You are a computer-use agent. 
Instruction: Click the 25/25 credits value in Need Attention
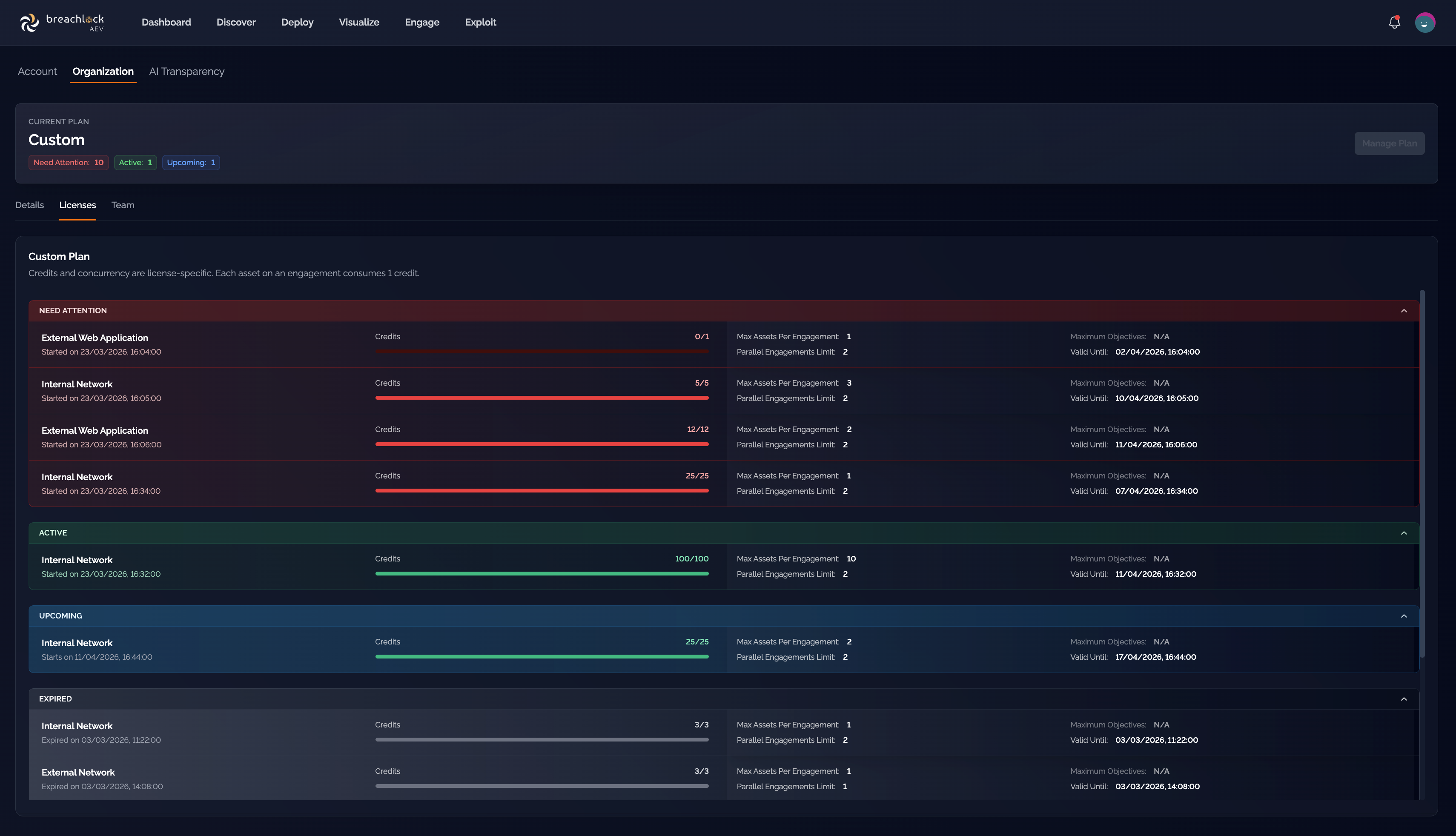coord(697,476)
